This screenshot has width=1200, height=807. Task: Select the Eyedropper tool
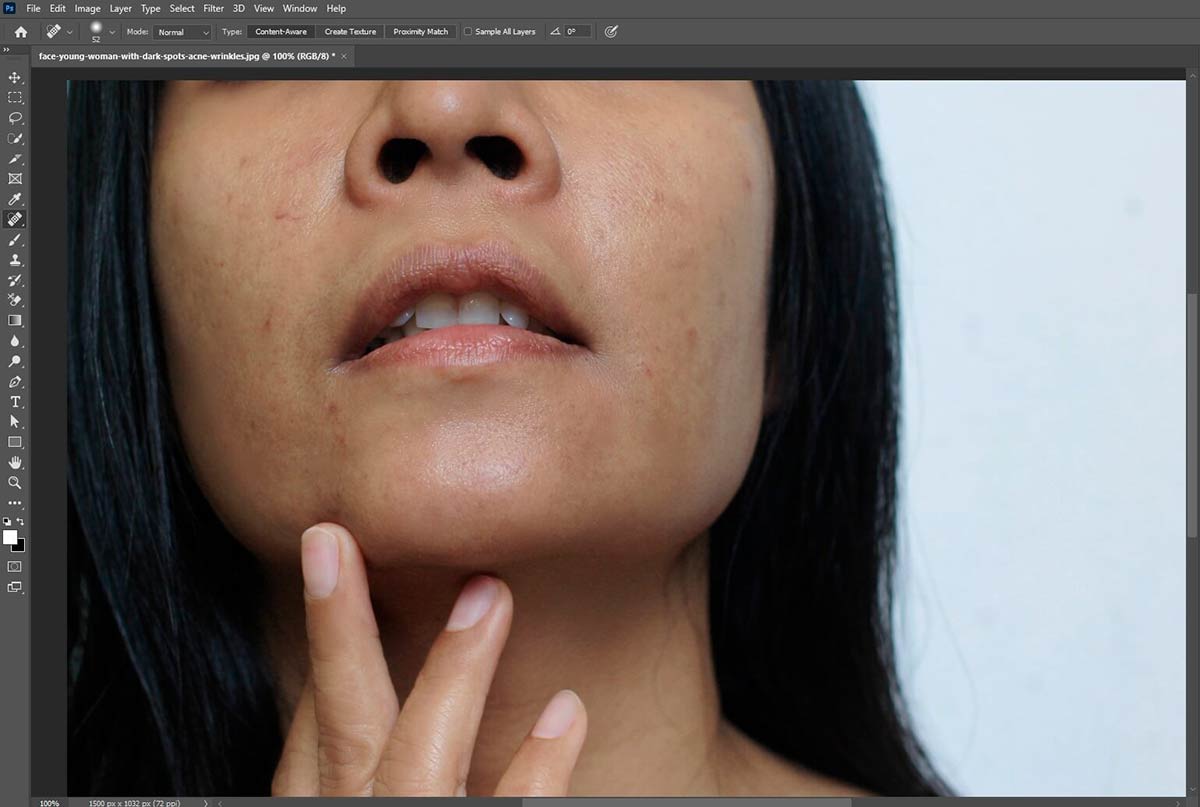pyautogui.click(x=15, y=199)
